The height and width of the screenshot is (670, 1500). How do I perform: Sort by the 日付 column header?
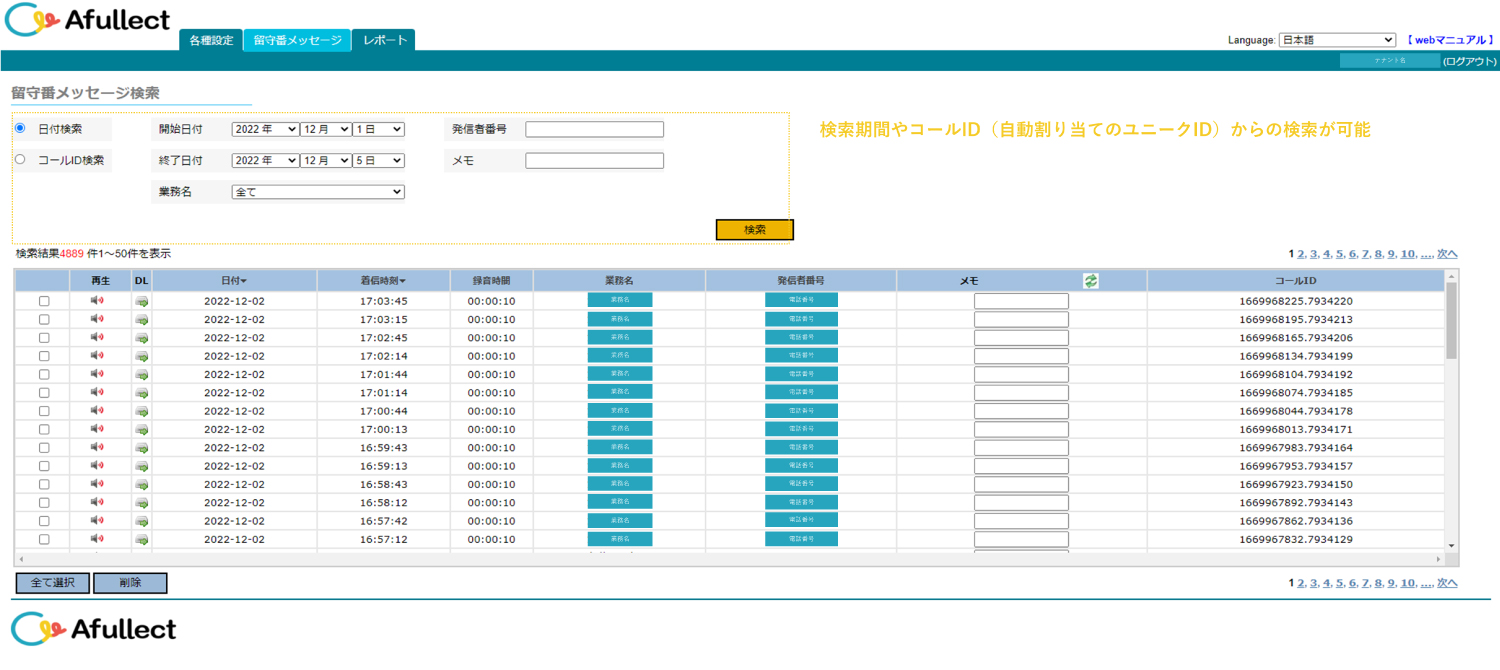(x=234, y=281)
